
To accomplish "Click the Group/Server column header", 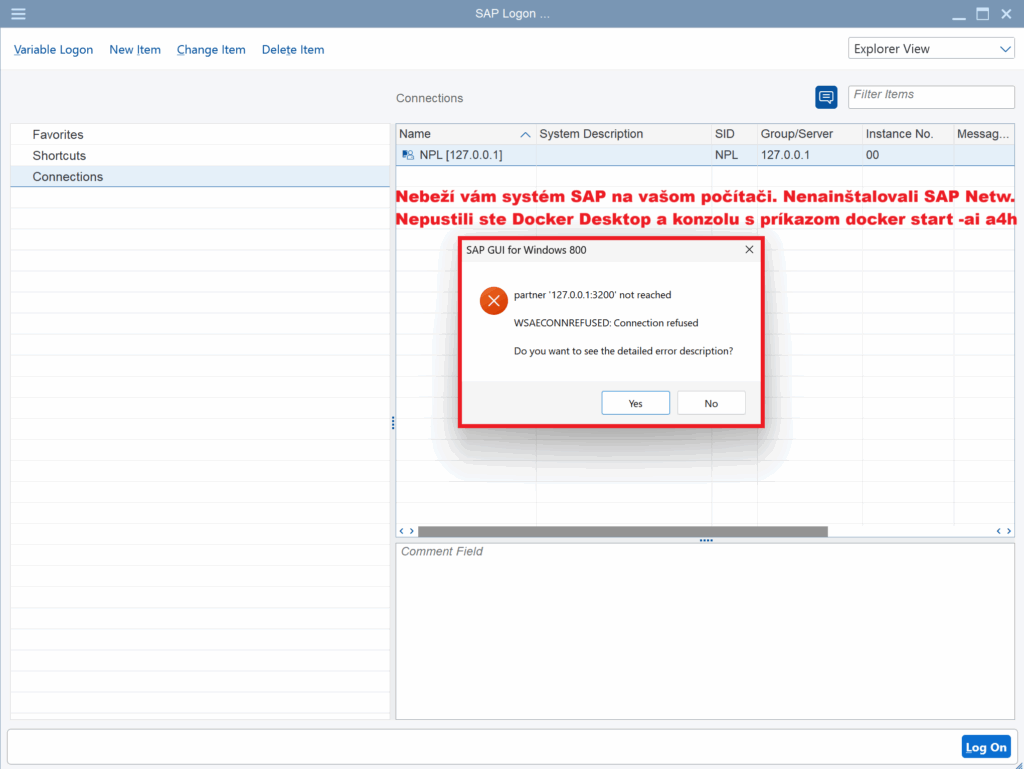I will tap(810, 134).
